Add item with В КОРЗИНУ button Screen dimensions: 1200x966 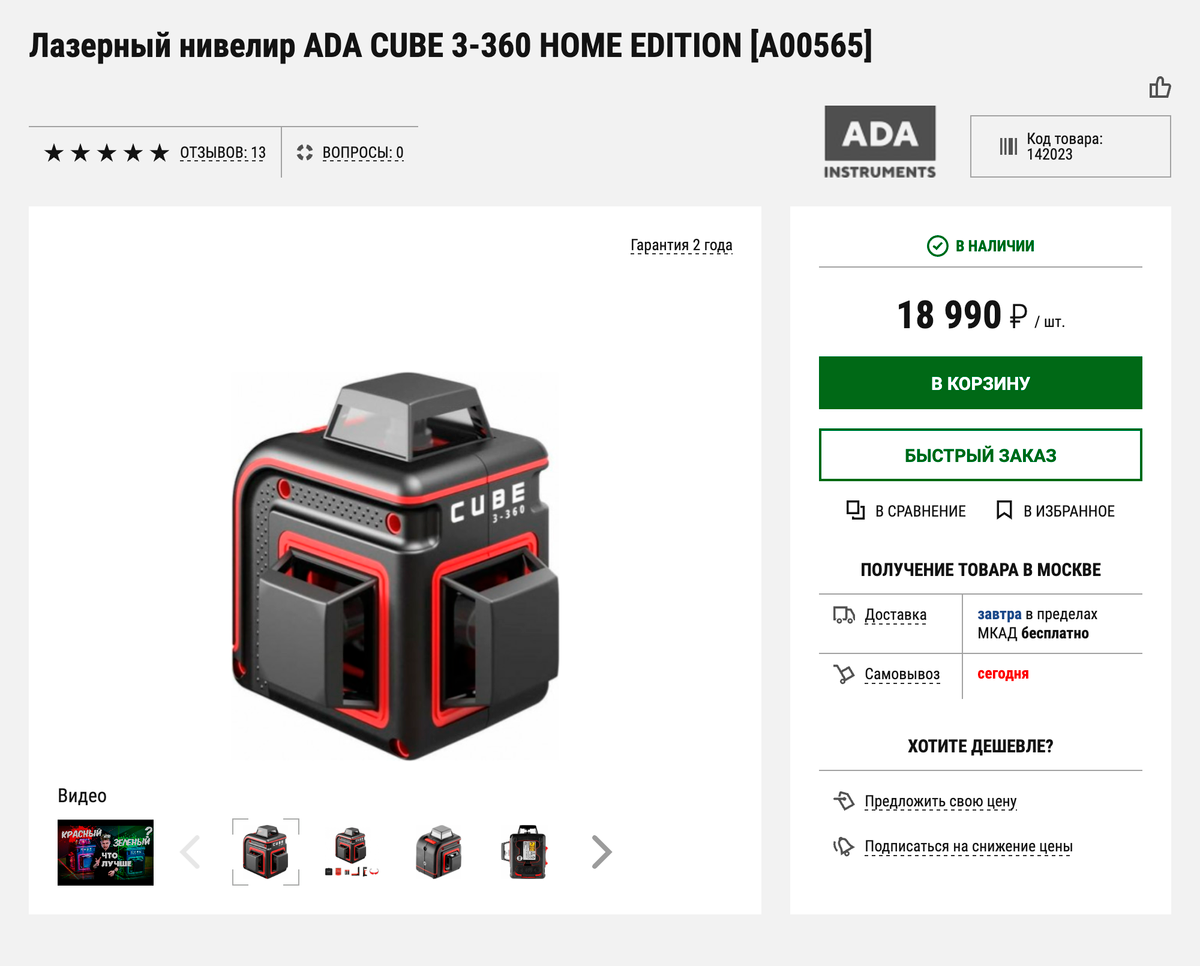(980, 383)
